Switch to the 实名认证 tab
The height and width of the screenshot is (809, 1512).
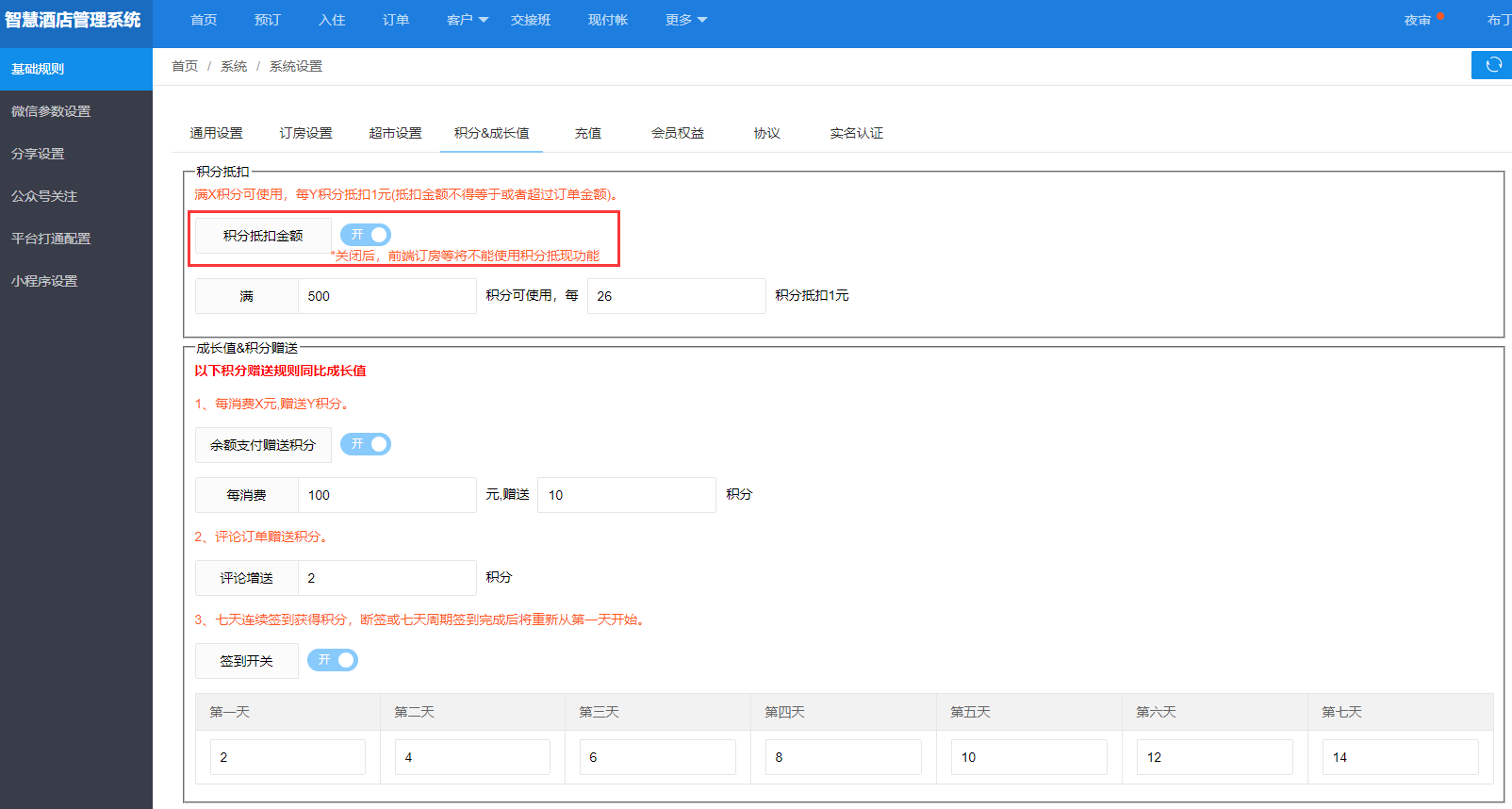point(857,133)
